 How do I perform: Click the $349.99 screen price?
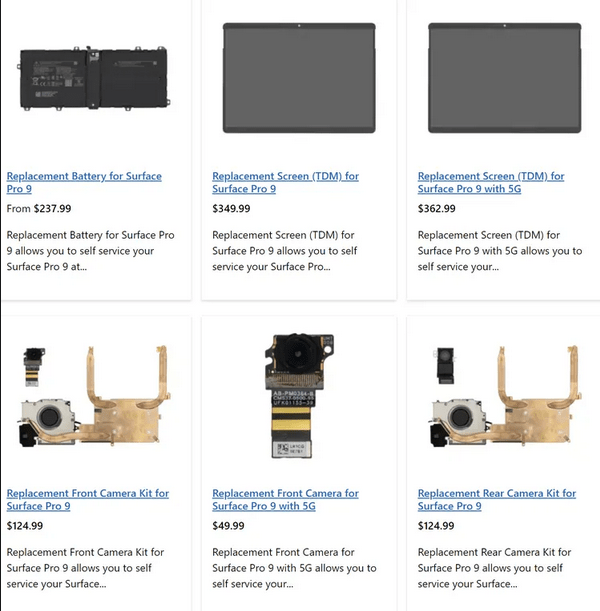coord(231,208)
